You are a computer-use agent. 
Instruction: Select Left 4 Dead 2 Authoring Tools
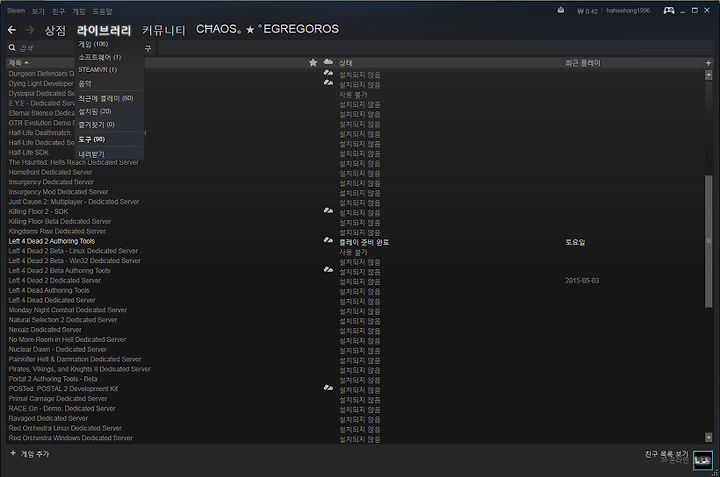tap(52, 241)
